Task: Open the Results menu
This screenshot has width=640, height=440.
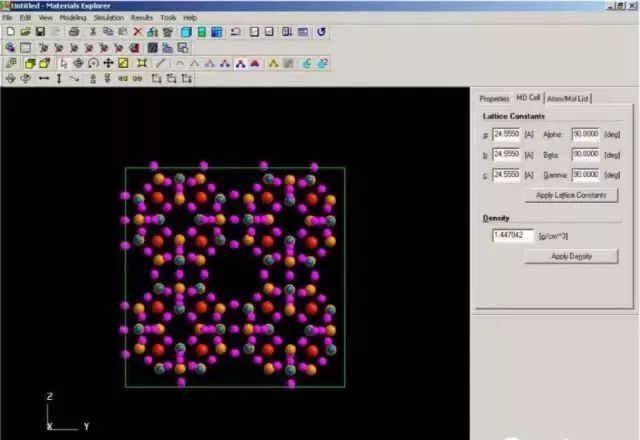Action: tap(142, 18)
